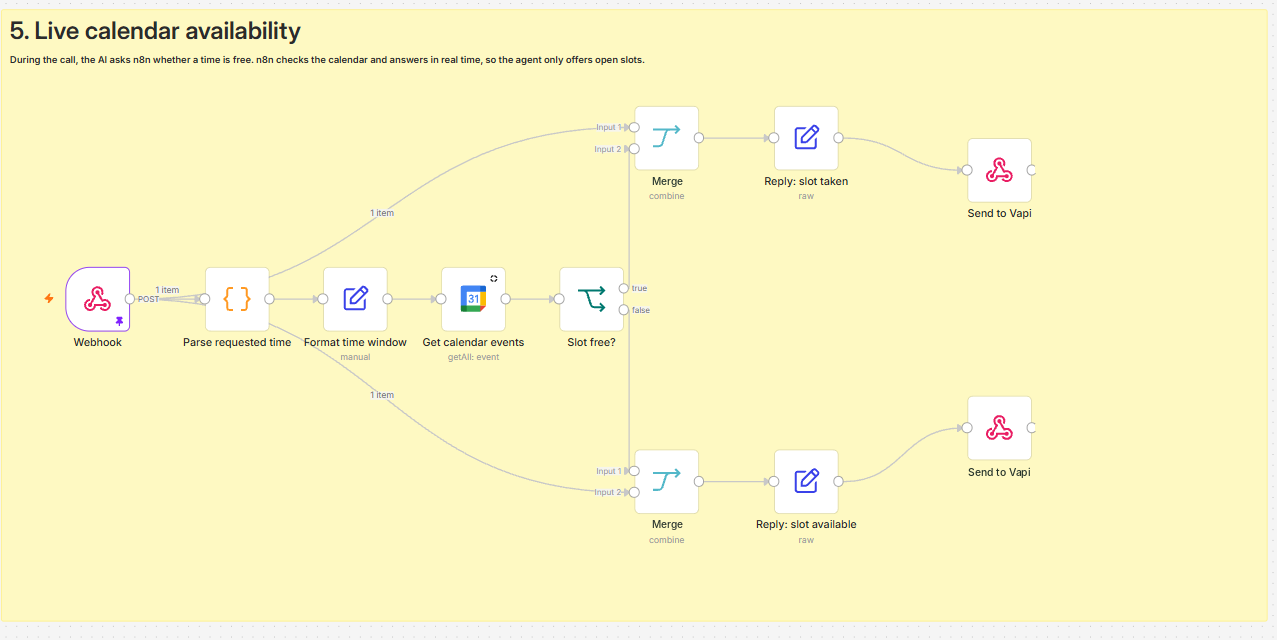This screenshot has width=1277, height=640.
Task: Select the Webhook trigger node
Action: 97,298
